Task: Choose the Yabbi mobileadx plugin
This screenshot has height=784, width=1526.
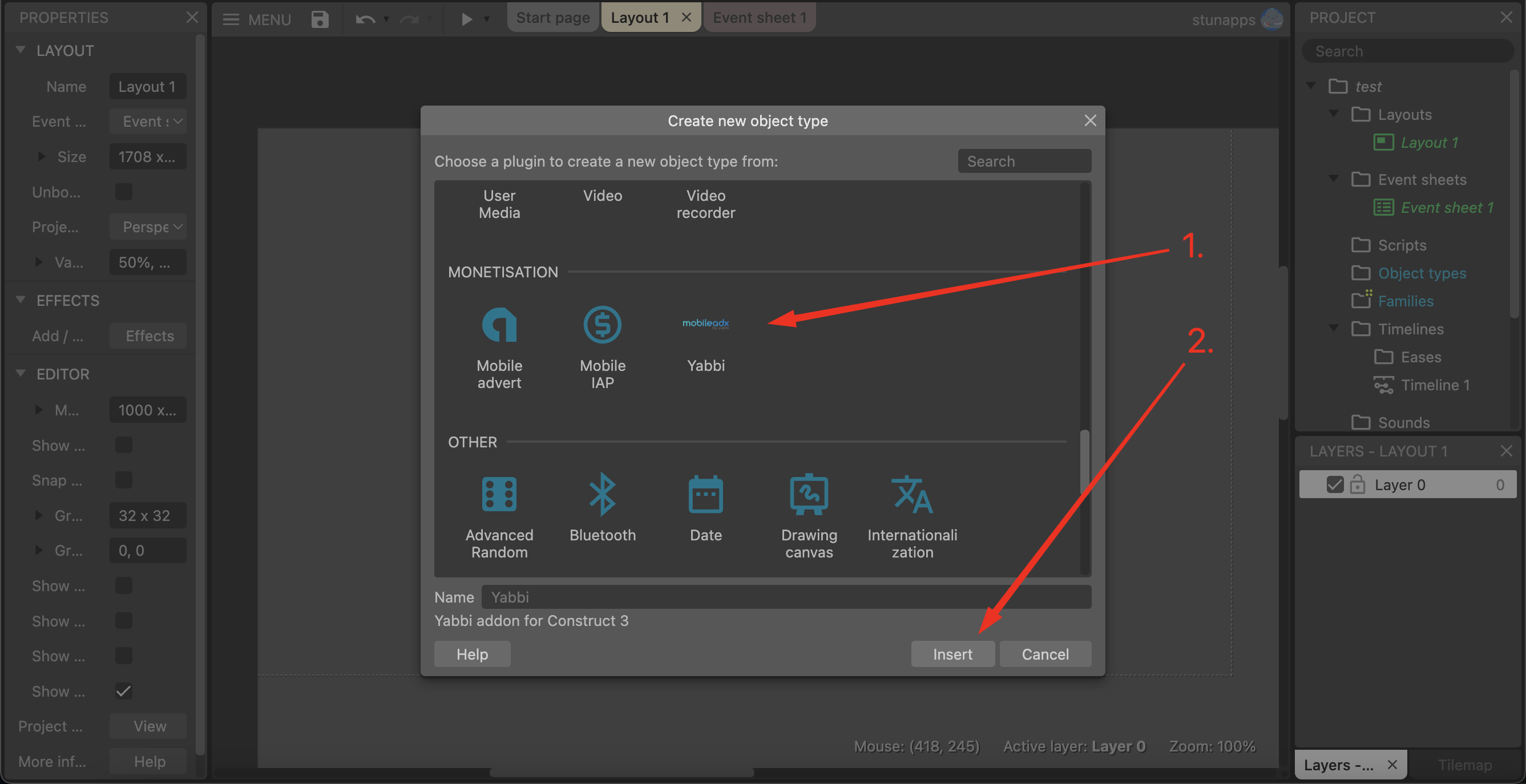Action: coord(705,325)
